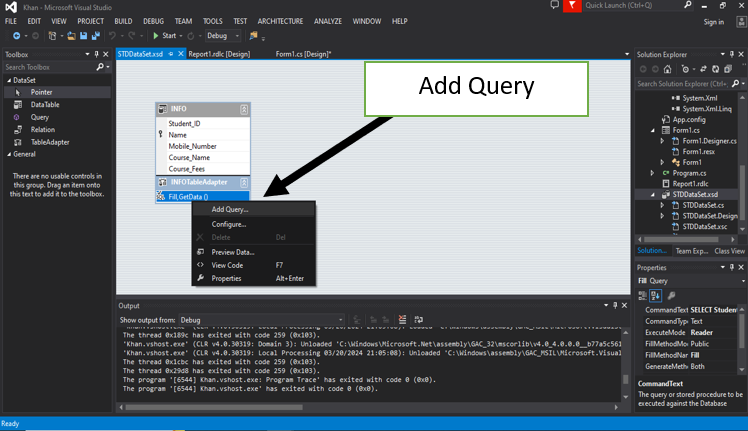This screenshot has height=431, width=748.
Task: Click the red notifications flag icon
Action: coord(572,6)
